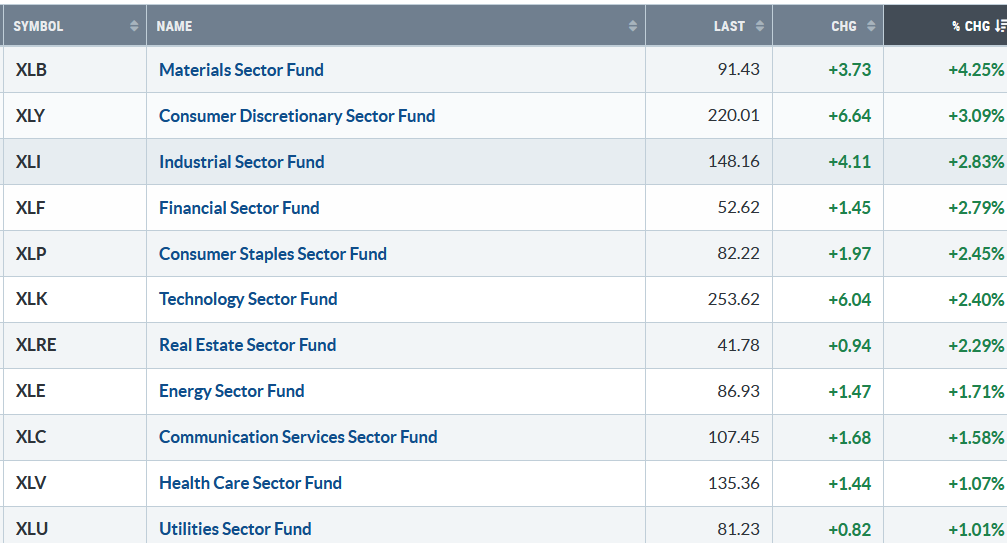Open the Materials Sector Fund link

point(241,70)
